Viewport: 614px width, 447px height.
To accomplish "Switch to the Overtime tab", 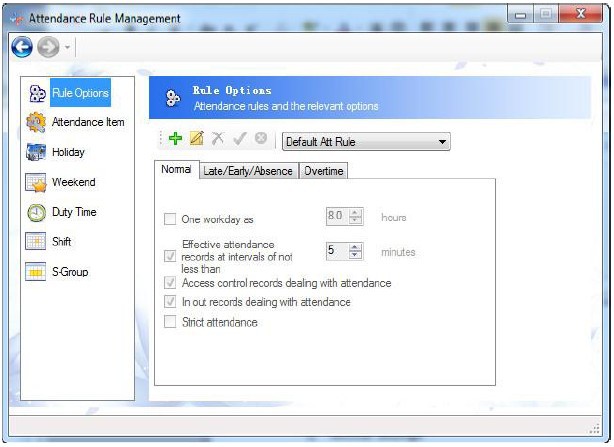I will coord(323,171).
